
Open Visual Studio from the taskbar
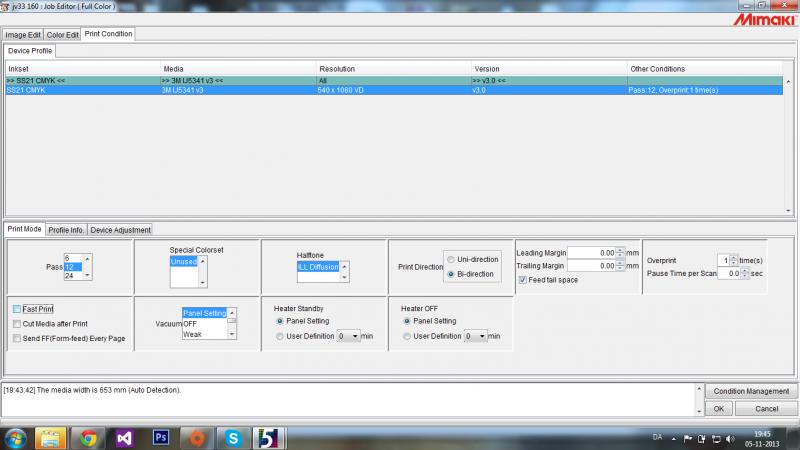click(x=124, y=438)
